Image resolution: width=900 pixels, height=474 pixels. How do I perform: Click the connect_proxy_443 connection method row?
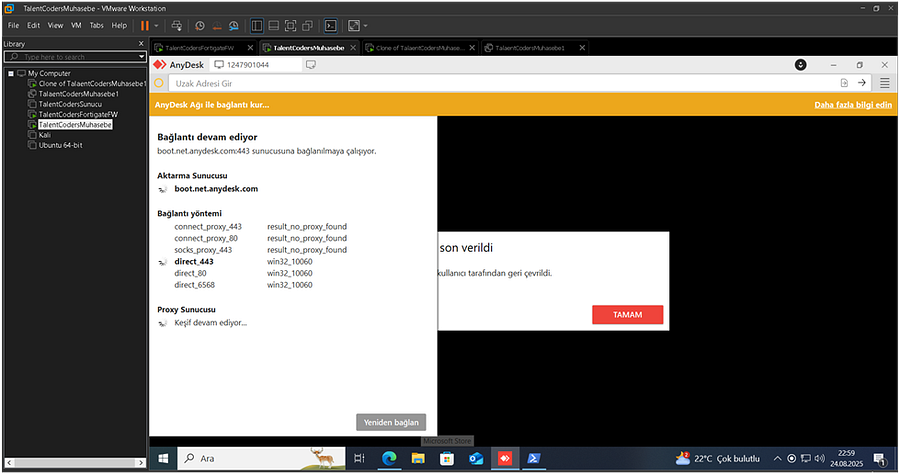point(261,227)
